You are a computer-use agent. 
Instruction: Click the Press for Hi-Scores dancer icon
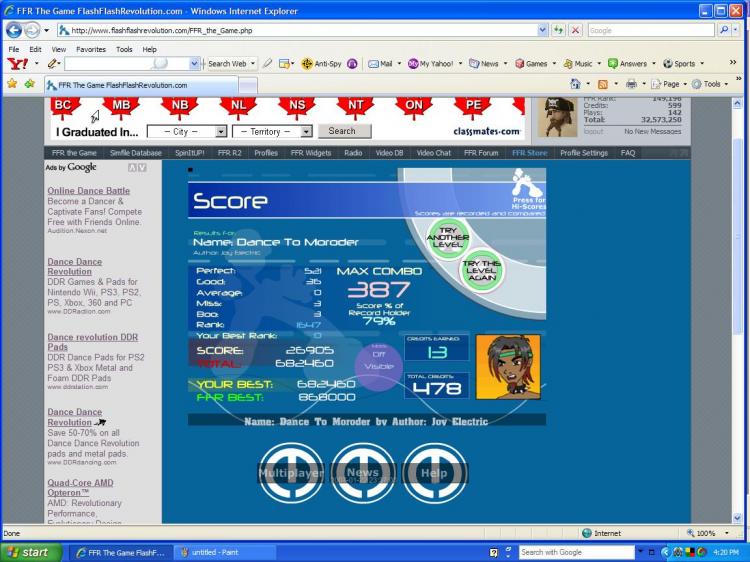527,186
